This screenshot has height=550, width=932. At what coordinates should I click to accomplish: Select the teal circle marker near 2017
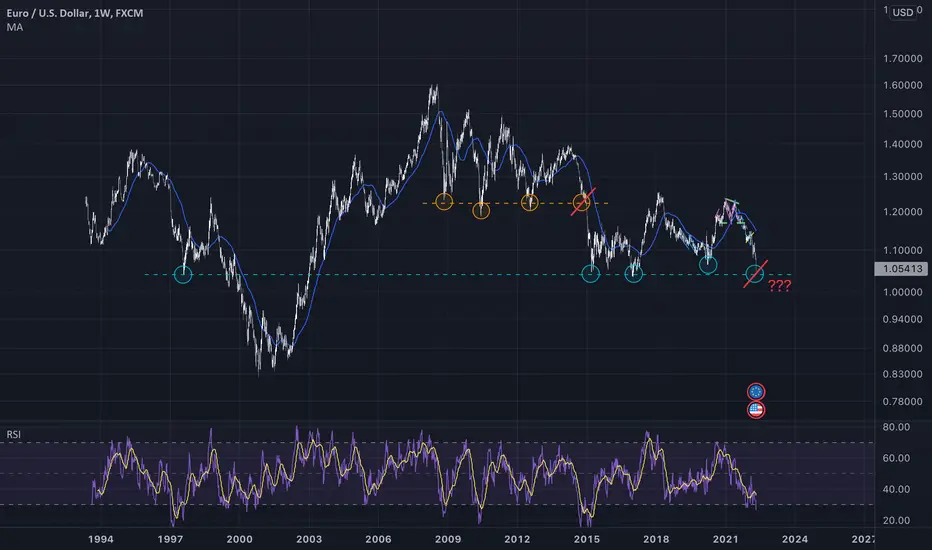pyautogui.click(x=634, y=274)
